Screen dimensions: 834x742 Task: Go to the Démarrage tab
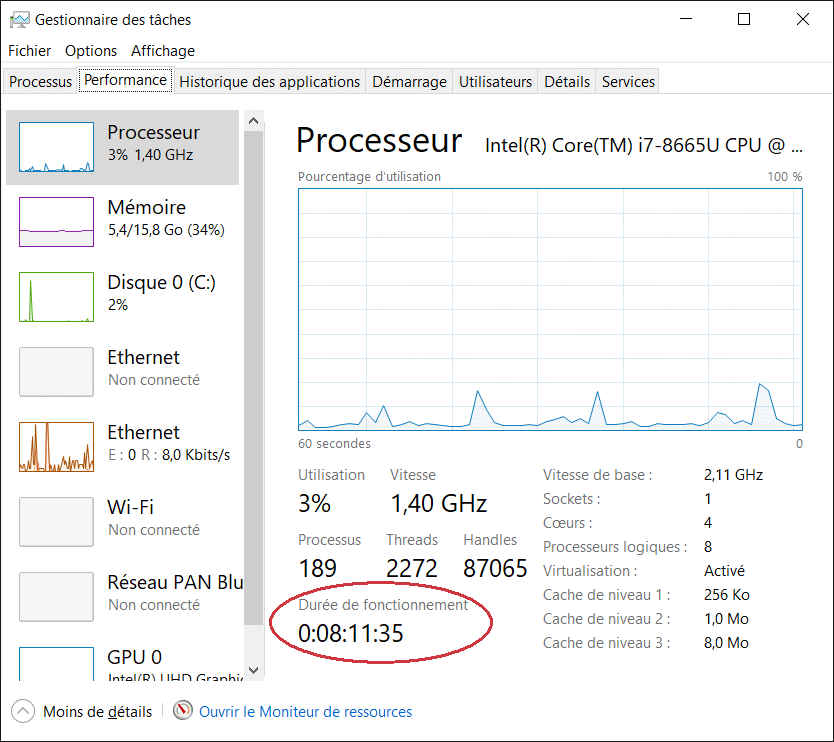(x=409, y=82)
